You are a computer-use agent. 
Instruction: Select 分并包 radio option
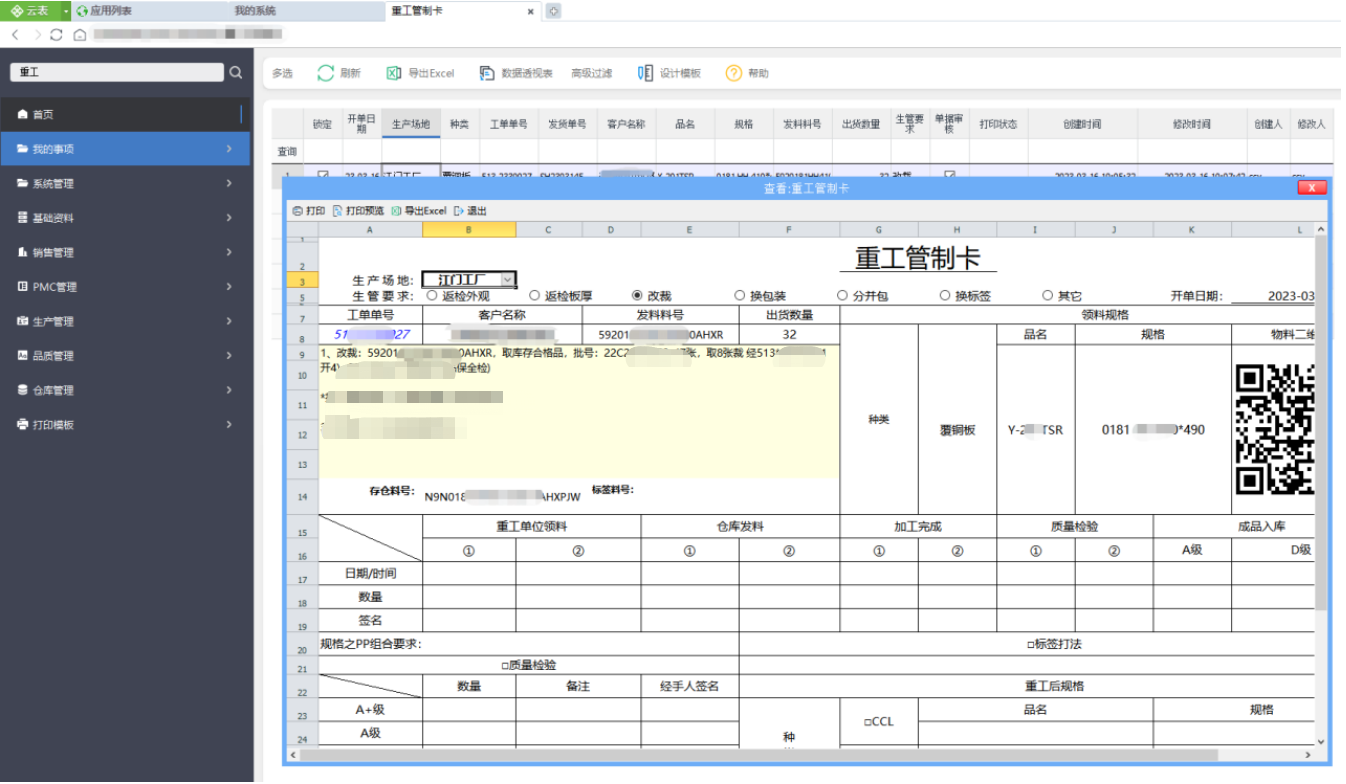pos(842,296)
